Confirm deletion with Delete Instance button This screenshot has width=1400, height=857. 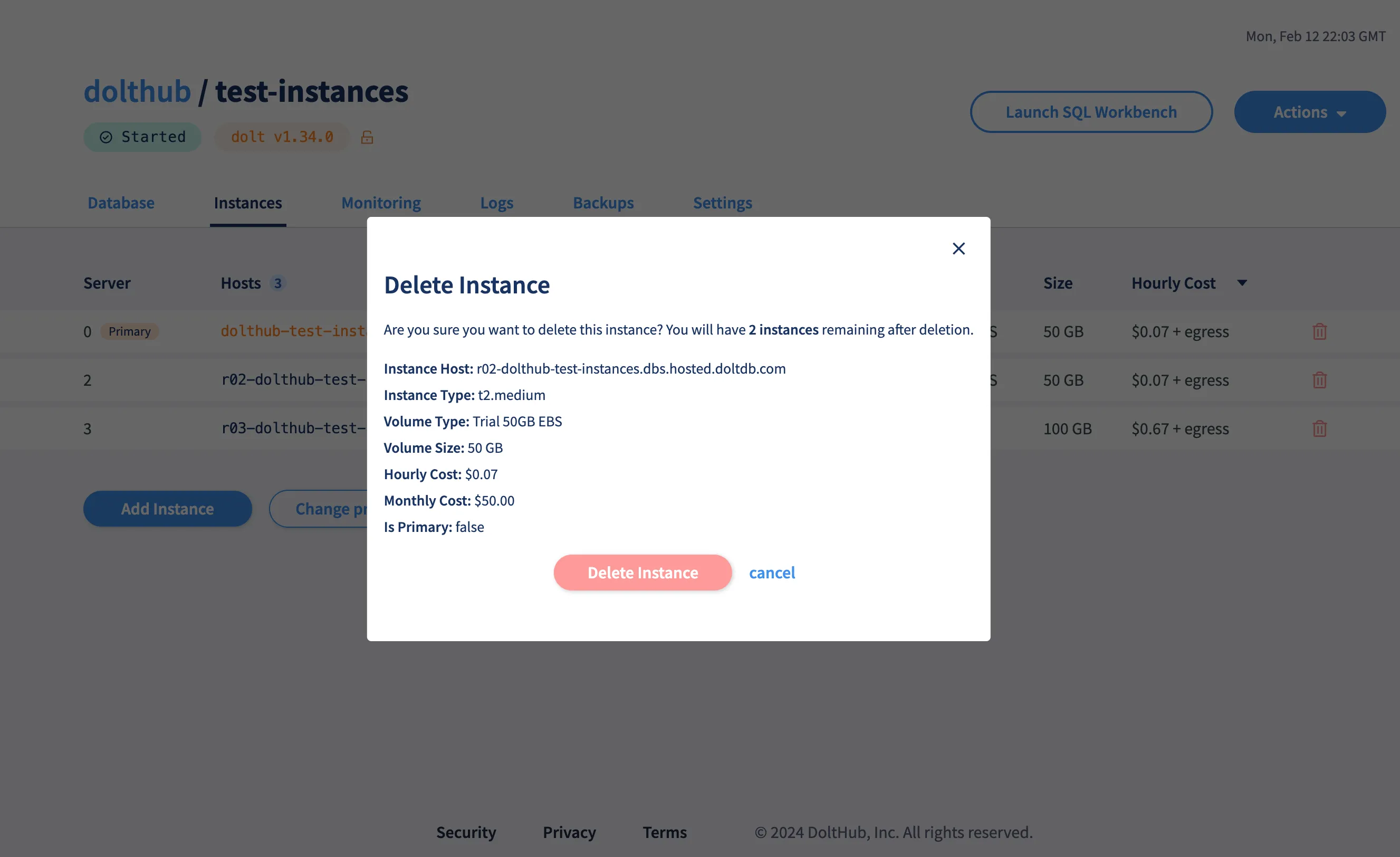[x=643, y=572]
